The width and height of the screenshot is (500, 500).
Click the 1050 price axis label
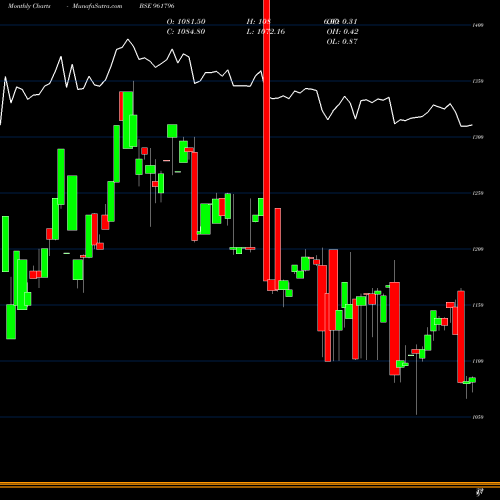(478, 417)
